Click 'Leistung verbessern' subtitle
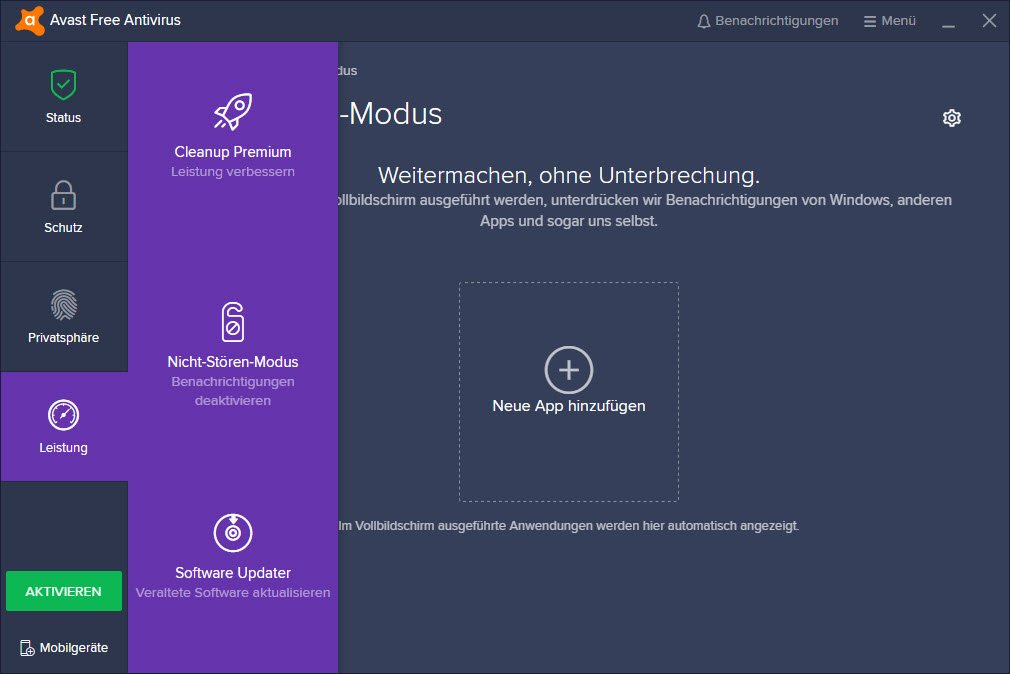The width and height of the screenshot is (1010, 674). (x=233, y=171)
